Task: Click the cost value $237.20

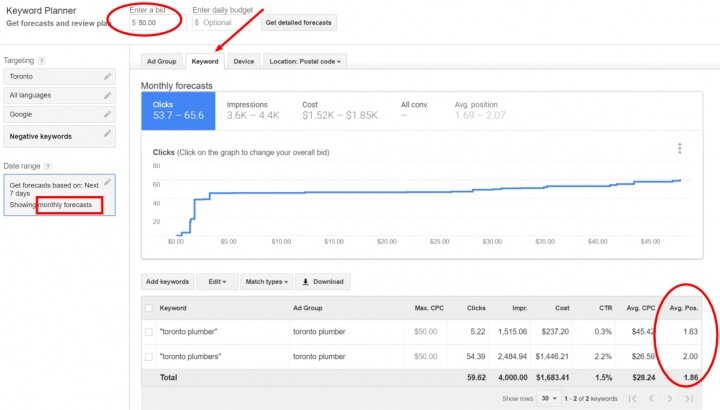Action: 555,331
